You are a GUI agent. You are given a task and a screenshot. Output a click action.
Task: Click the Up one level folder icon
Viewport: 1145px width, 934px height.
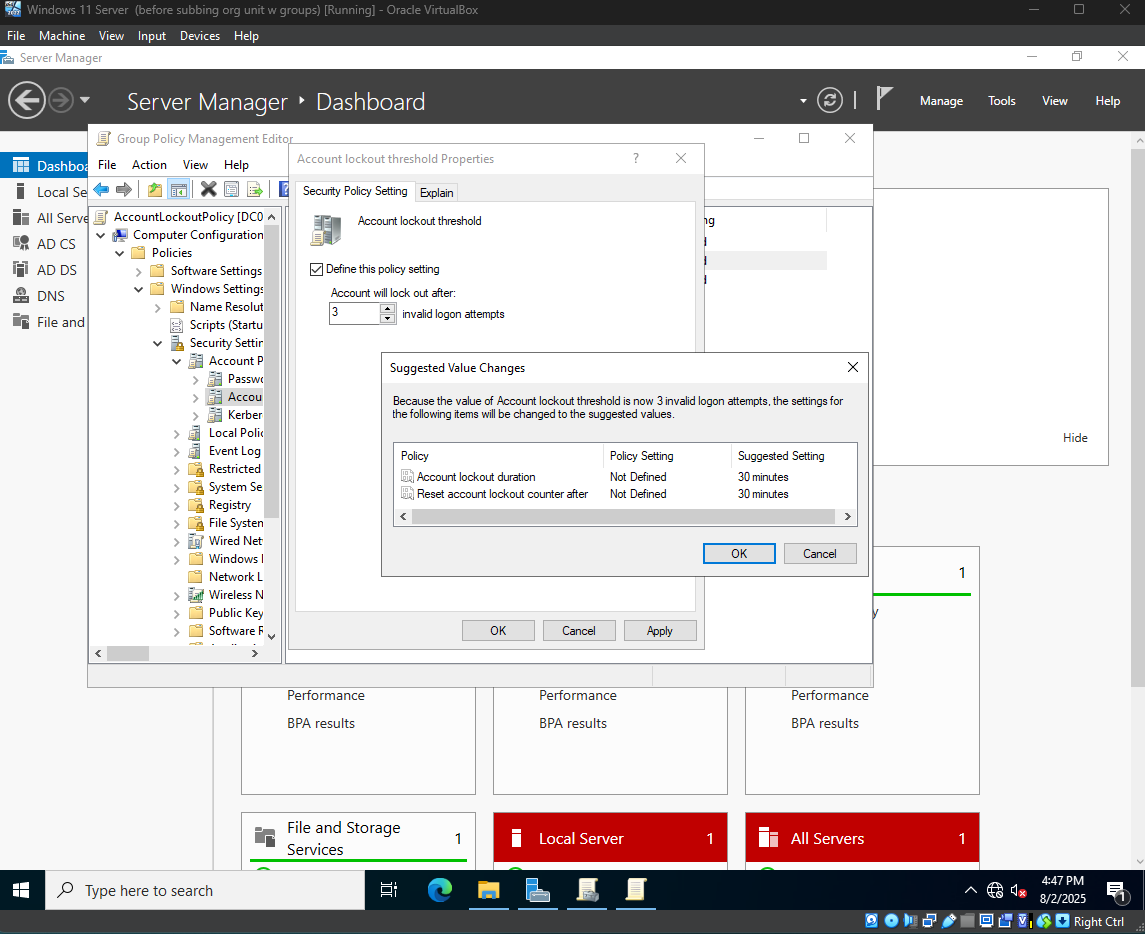click(x=155, y=190)
